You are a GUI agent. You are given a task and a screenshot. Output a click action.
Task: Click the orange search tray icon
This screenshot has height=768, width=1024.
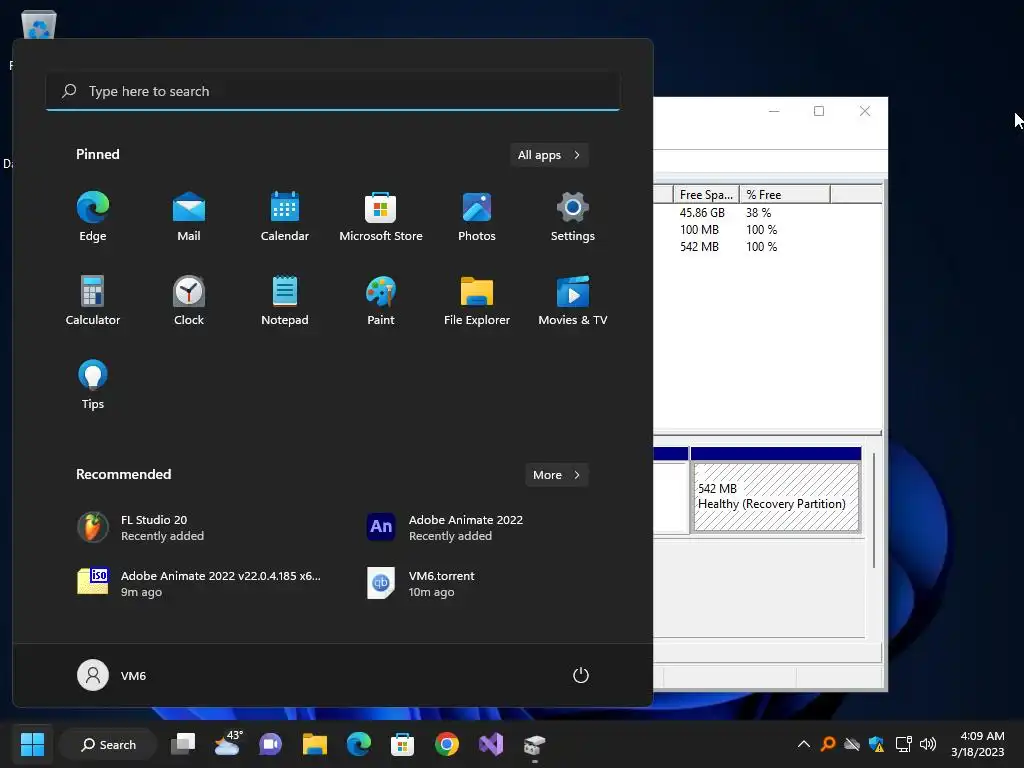point(828,744)
